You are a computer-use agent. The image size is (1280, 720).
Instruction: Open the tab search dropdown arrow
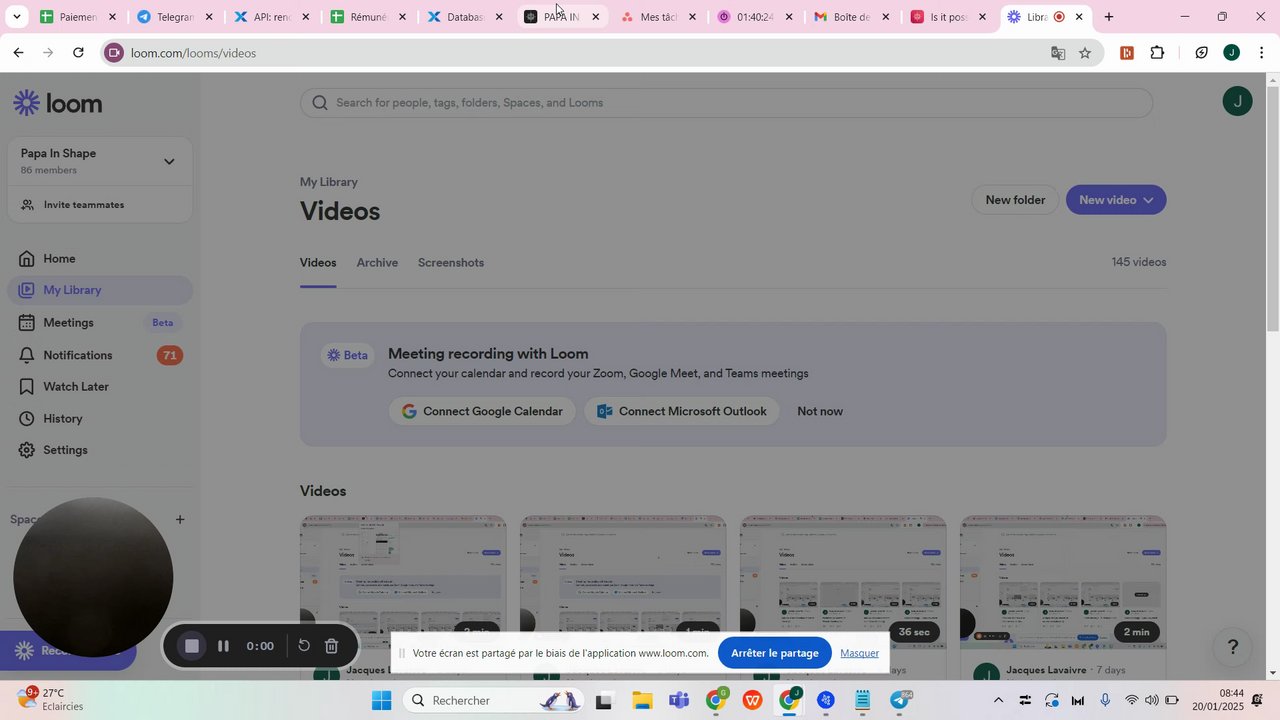click(16, 17)
